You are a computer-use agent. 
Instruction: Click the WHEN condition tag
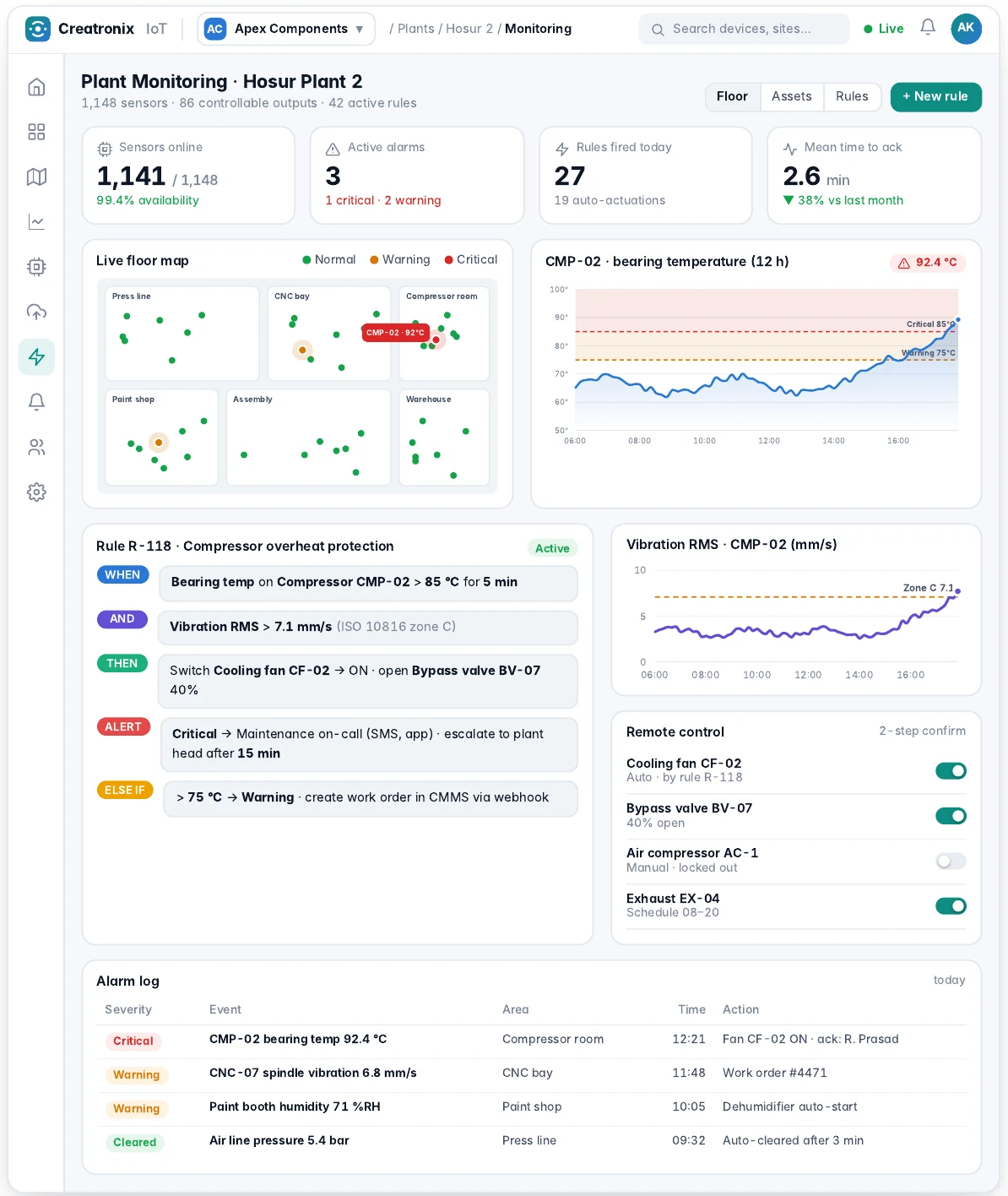point(122,574)
